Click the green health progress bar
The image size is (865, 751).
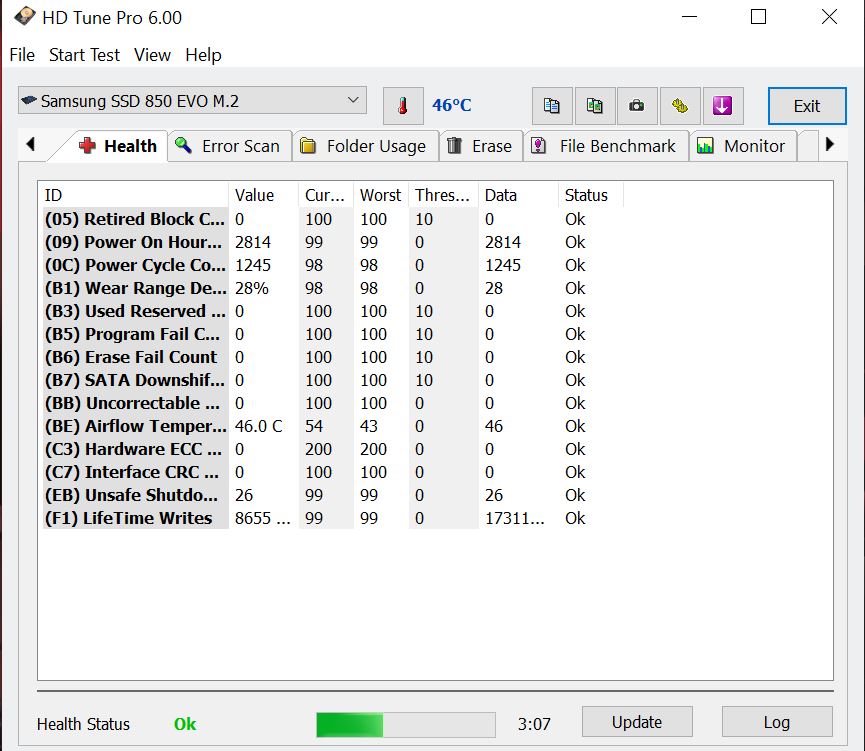pyautogui.click(x=405, y=725)
